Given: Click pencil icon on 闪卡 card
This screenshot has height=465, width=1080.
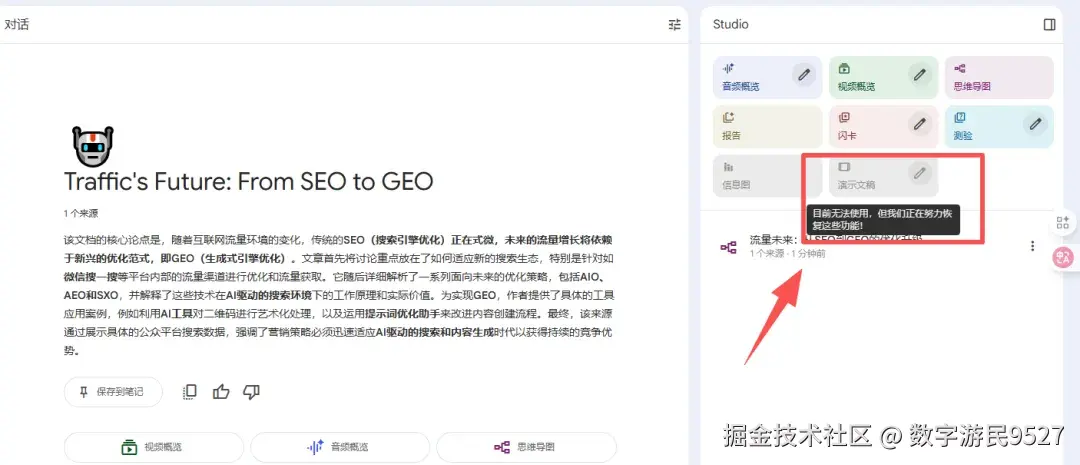Looking at the screenshot, I should coord(919,124).
